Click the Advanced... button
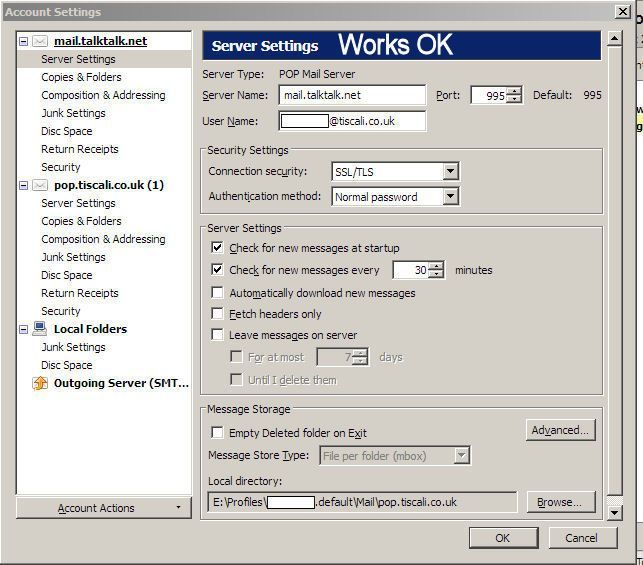The width and height of the screenshot is (643, 565). (561, 430)
